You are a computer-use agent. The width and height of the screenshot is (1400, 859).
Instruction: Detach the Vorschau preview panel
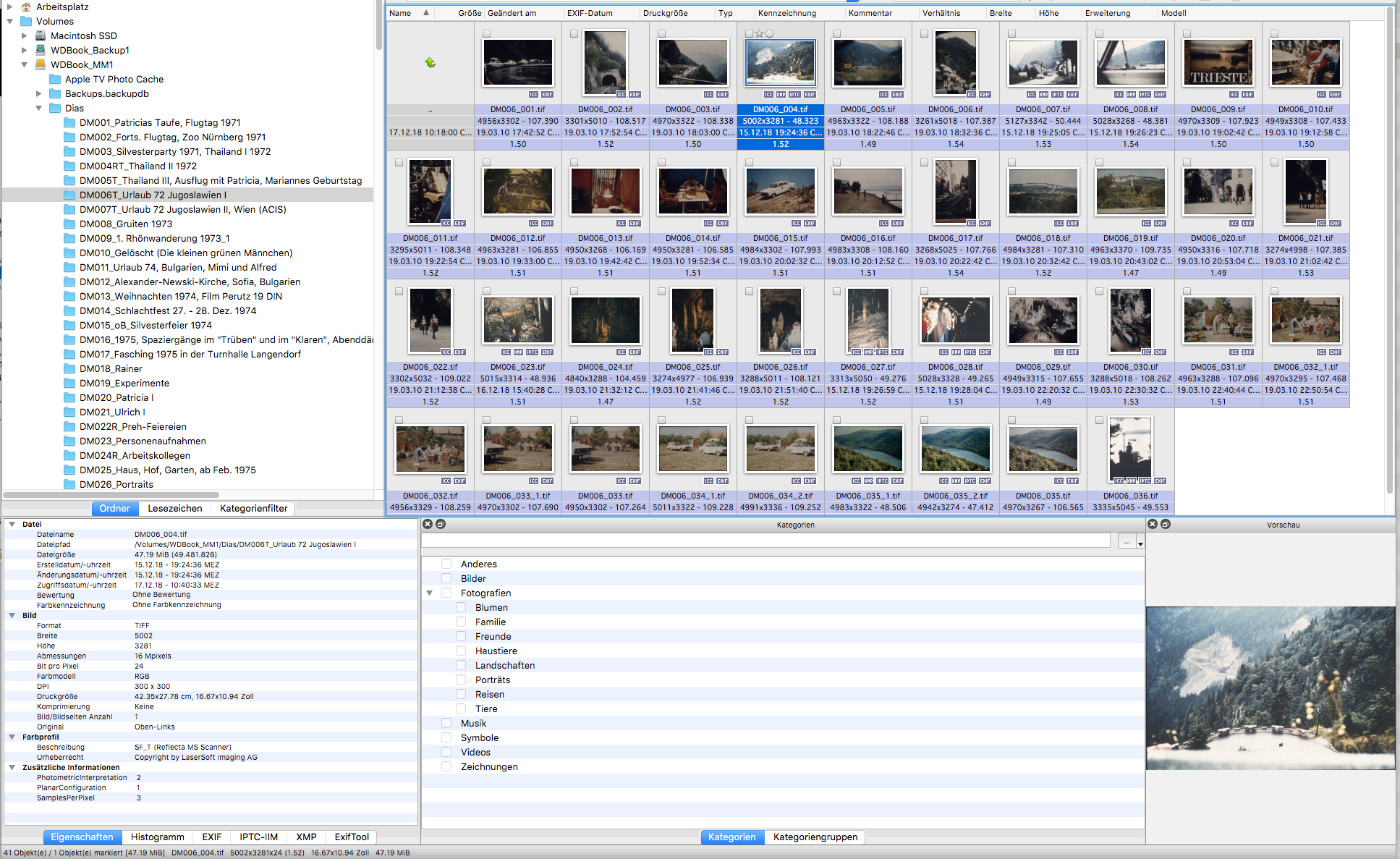coord(1166,524)
